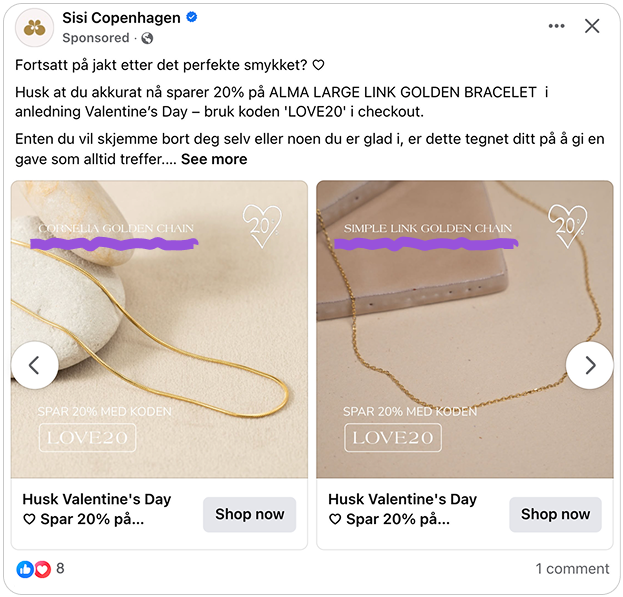This screenshot has width=623, height=597.
Task: Open the Sisi Copenhagen page name link
Action: click(121, 18)
